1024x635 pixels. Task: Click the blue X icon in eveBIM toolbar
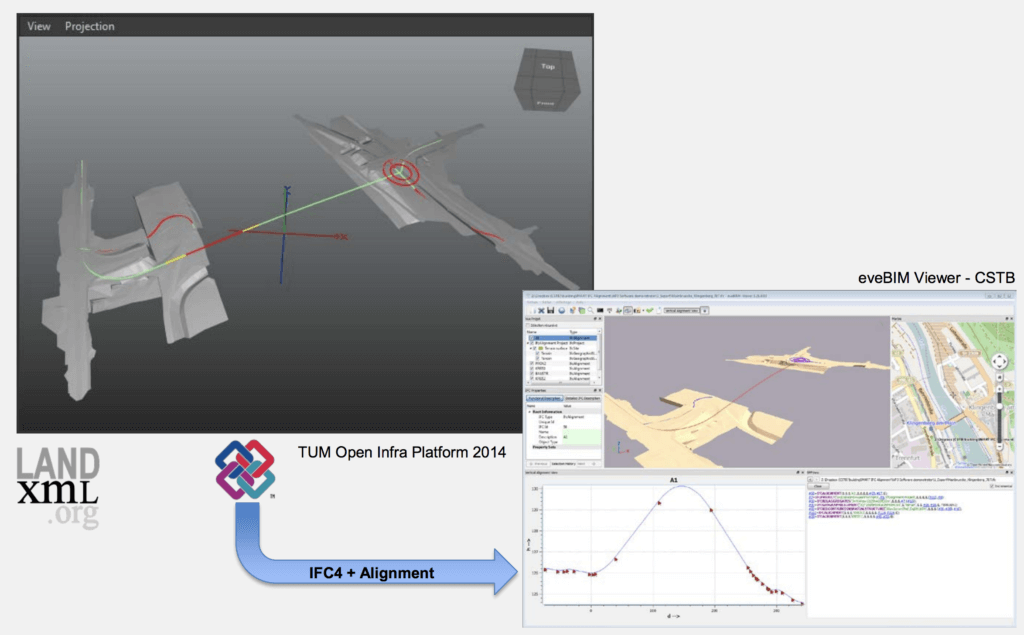click(541, 310)
